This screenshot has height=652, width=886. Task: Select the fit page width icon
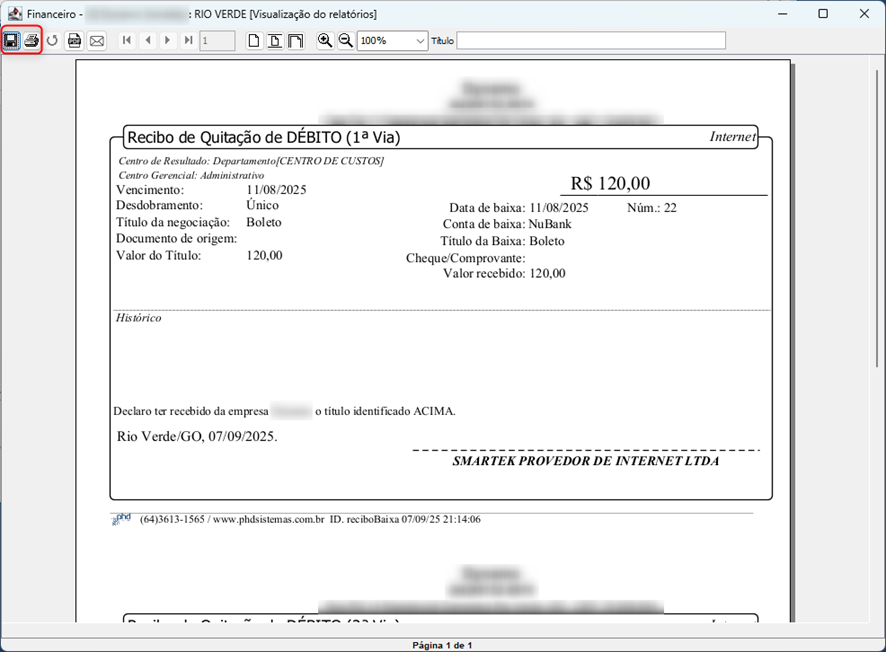(275, 41)
